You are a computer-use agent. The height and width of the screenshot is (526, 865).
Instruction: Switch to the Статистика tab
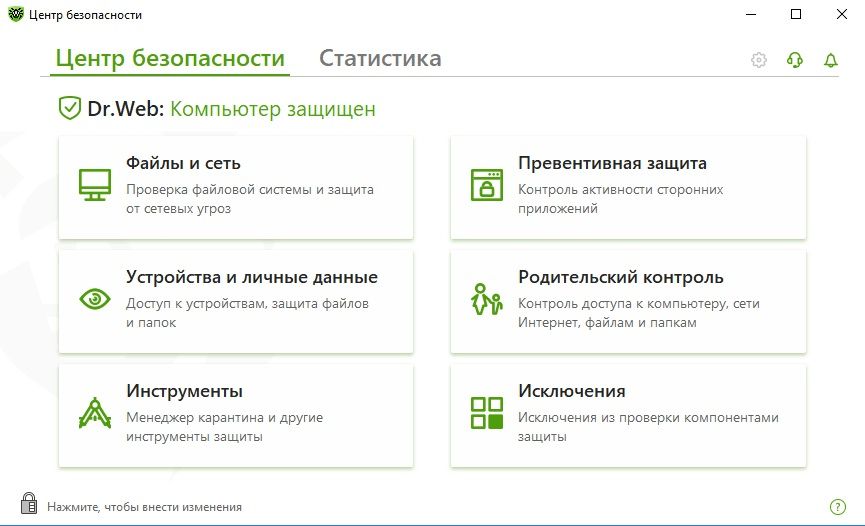380,59
